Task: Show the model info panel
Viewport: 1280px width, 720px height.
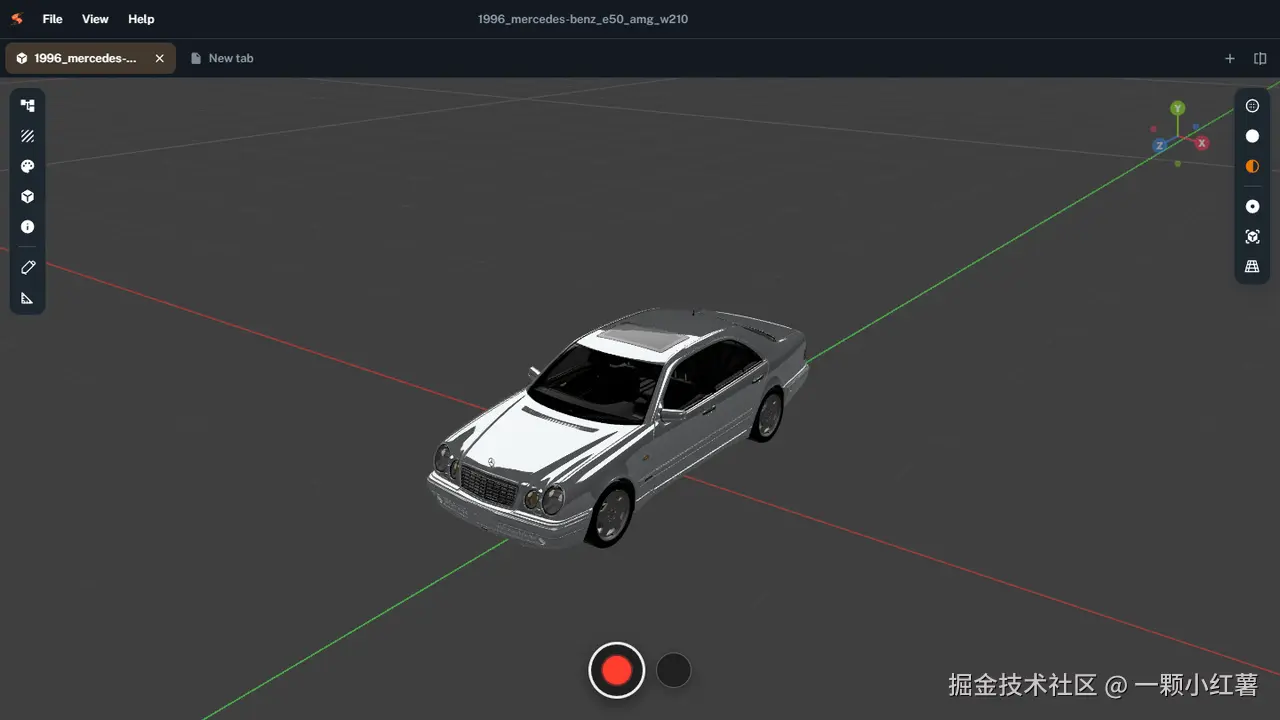Action: click(x=27, y=227)
